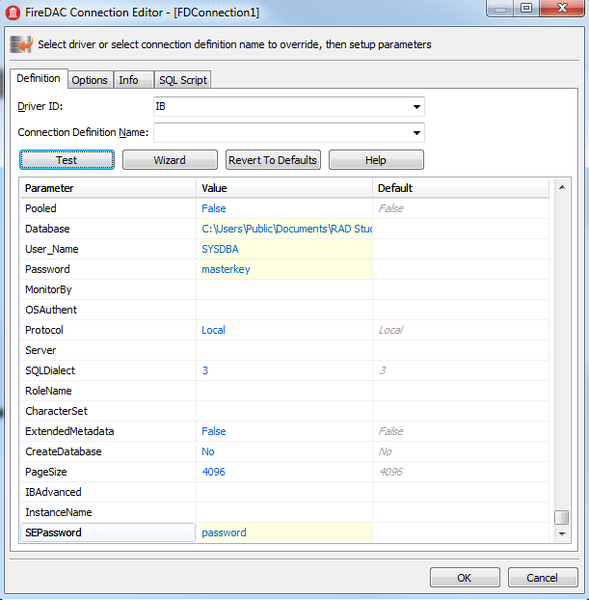Click the parameter list scroll down arrow
This screenshot has height=600, width=589.
[x=562, y=534]
